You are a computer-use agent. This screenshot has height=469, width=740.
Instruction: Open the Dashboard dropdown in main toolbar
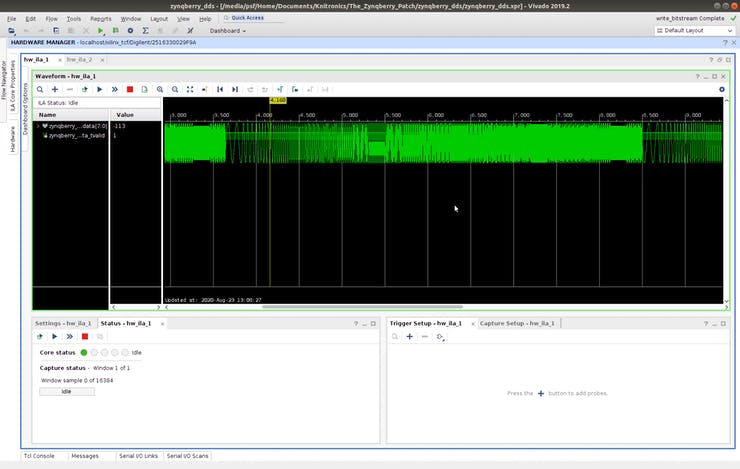pyautogui.click(x=228, y=31)
